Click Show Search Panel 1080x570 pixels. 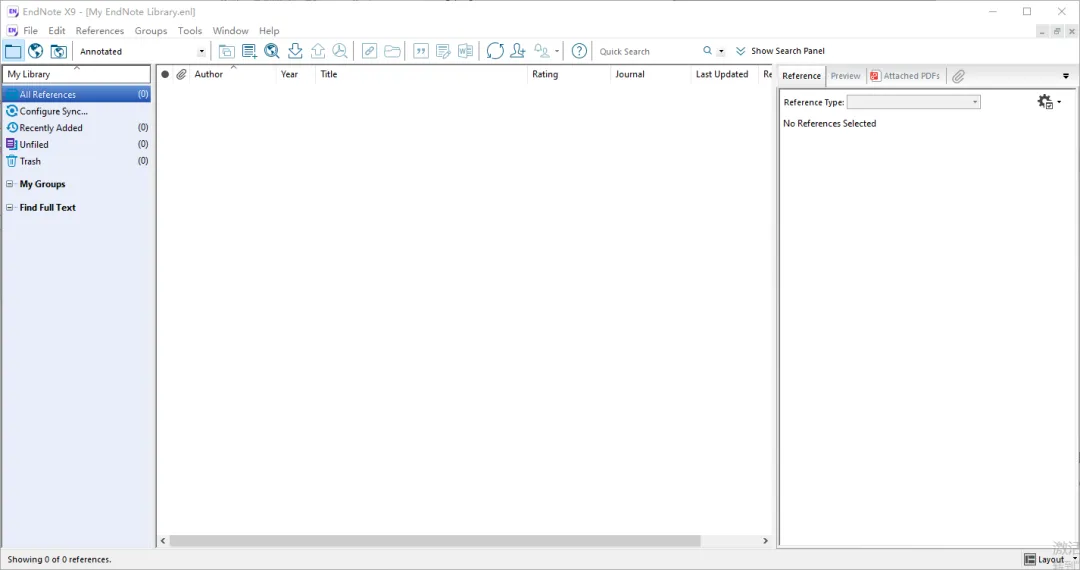pyautogui.click(x=780, y=51)
